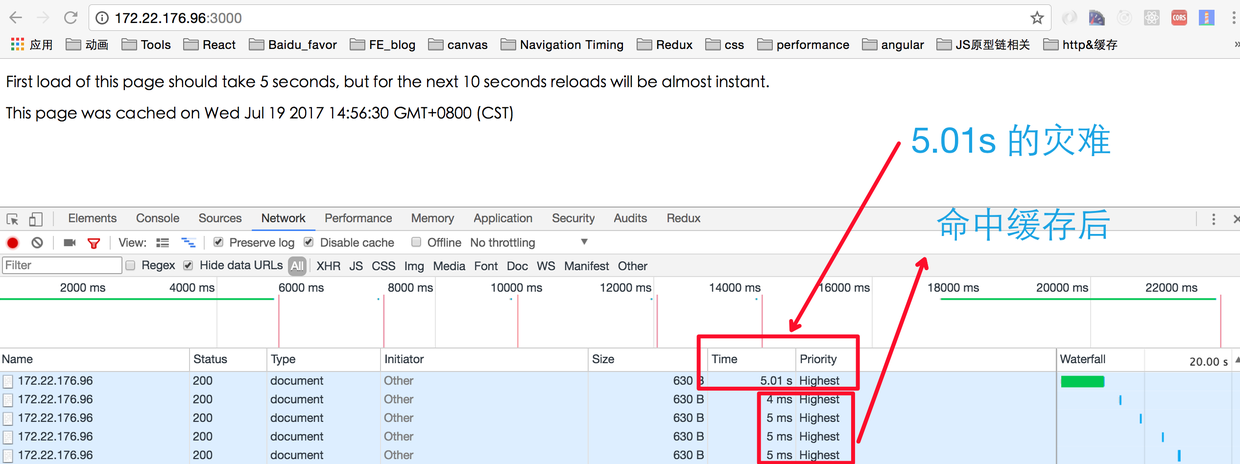Screen dimensions: 1240x464
Task: Sort requests by the Size column header
Action: [x=648, y=359]
